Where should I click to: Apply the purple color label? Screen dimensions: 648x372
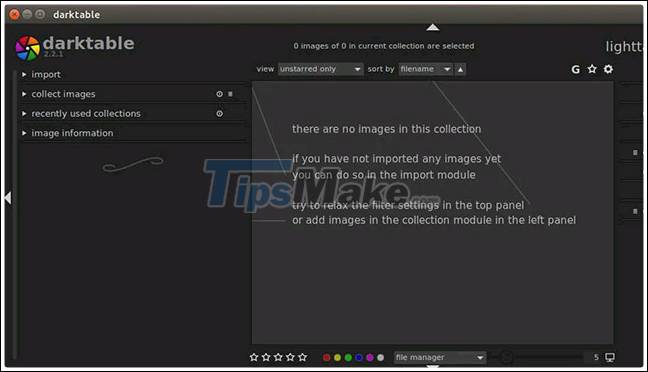click(x=370, y=358)
